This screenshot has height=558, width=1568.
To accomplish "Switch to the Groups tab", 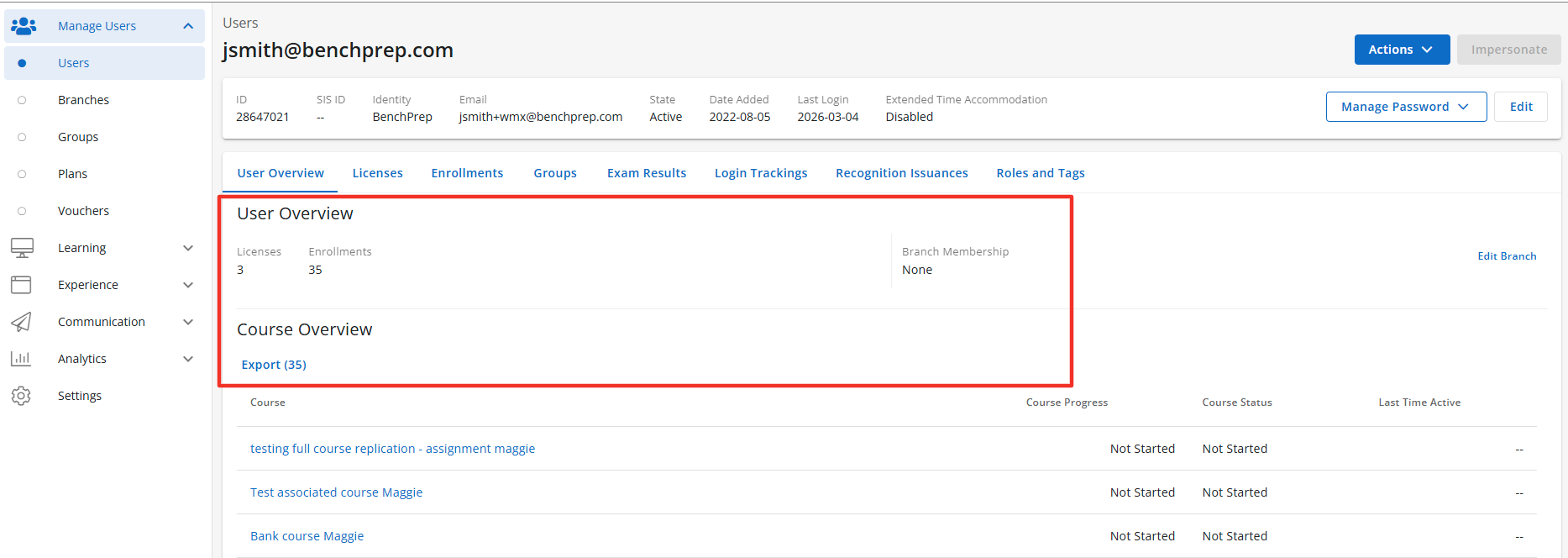I will (x=555, y=173).
